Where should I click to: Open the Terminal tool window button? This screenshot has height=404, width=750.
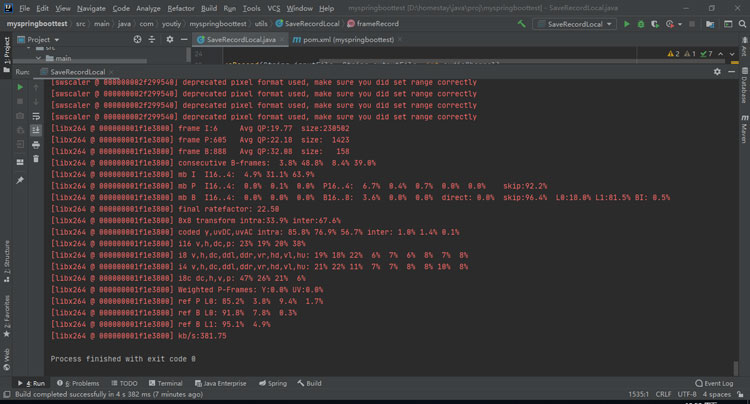tap(165, 383)
